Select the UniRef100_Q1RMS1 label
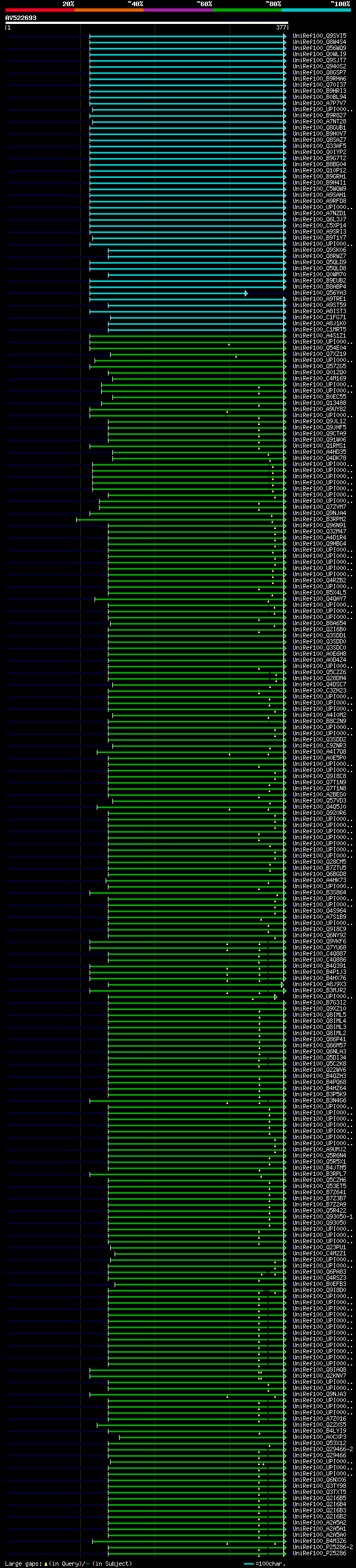Screen dimensions: 356x1568 pos(319,446)
